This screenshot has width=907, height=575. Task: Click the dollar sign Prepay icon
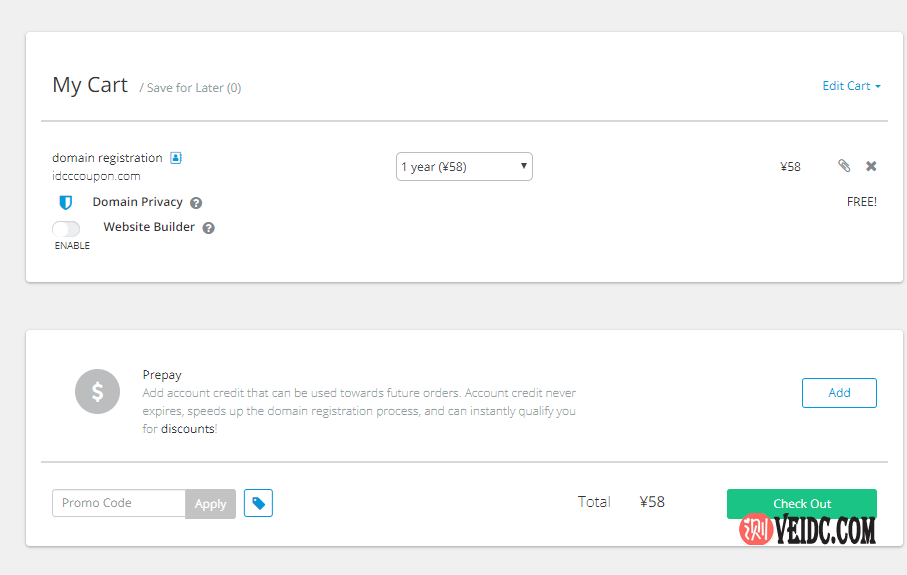[x=97, y=392]
